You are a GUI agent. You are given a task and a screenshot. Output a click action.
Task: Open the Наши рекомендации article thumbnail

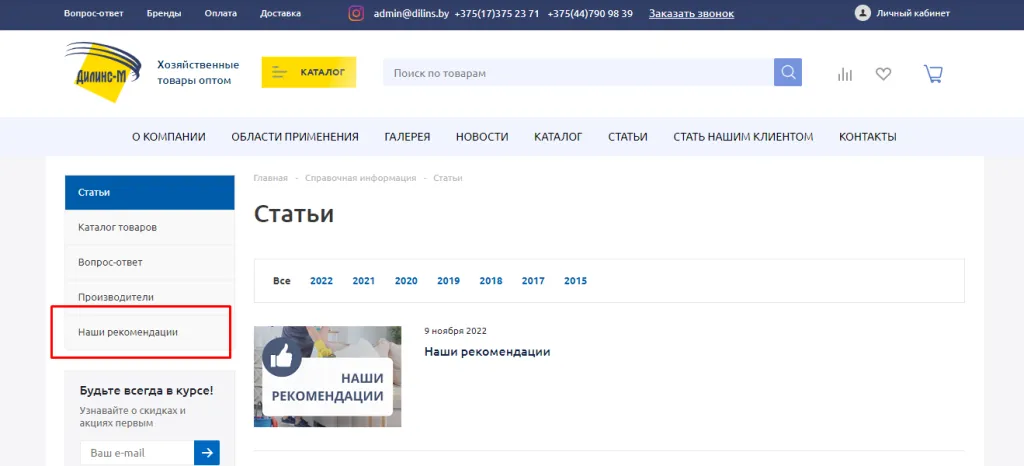click(327, 377)
